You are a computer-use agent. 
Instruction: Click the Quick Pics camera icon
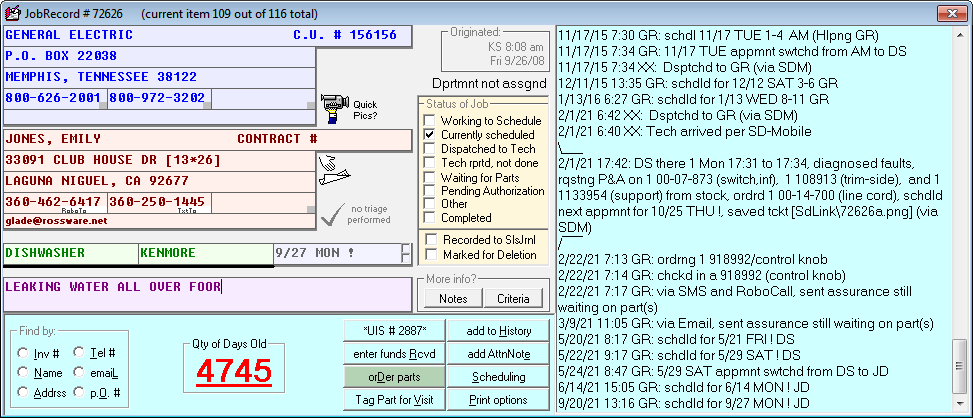point(334,105)
